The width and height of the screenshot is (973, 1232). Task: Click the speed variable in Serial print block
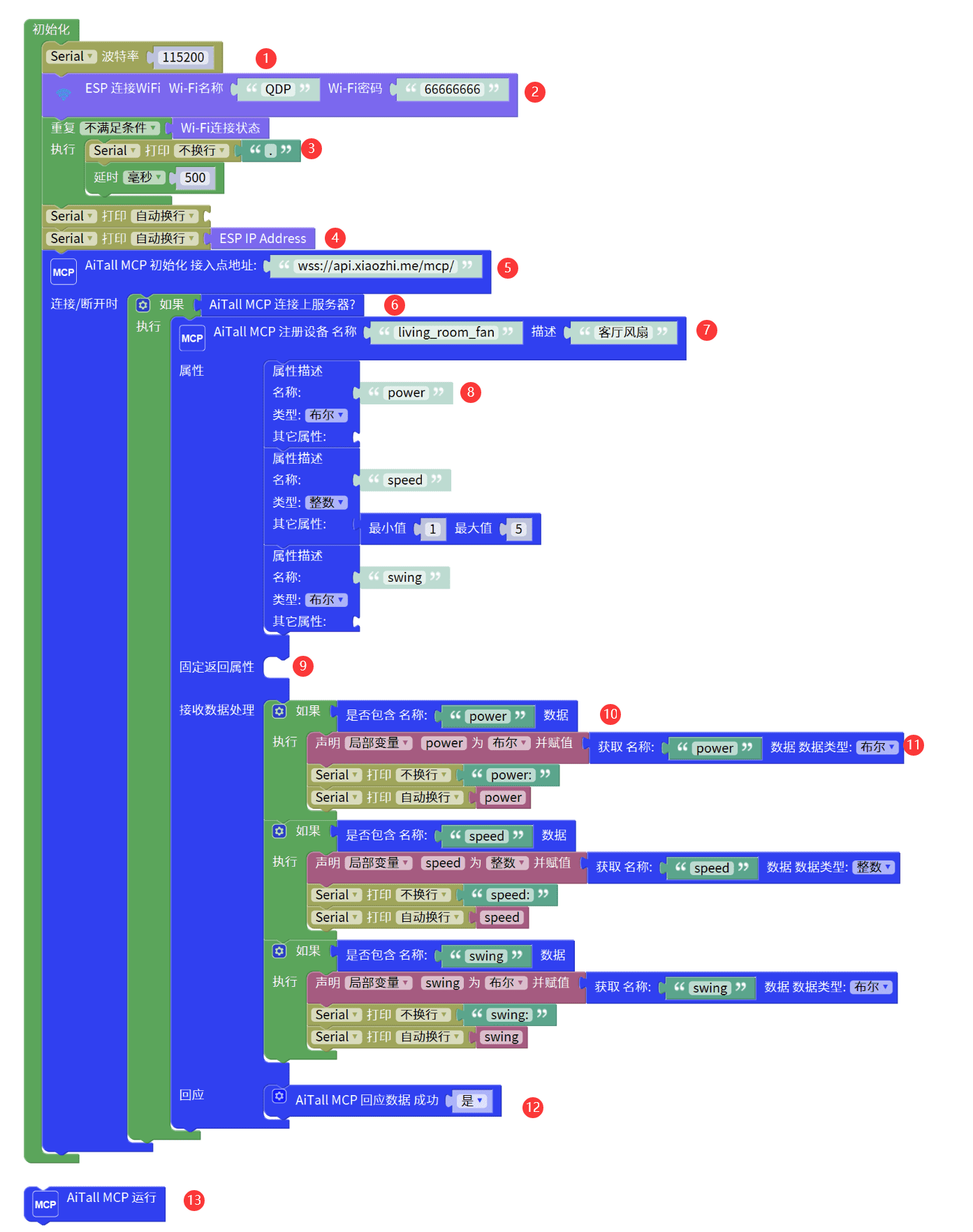(502, 918)
